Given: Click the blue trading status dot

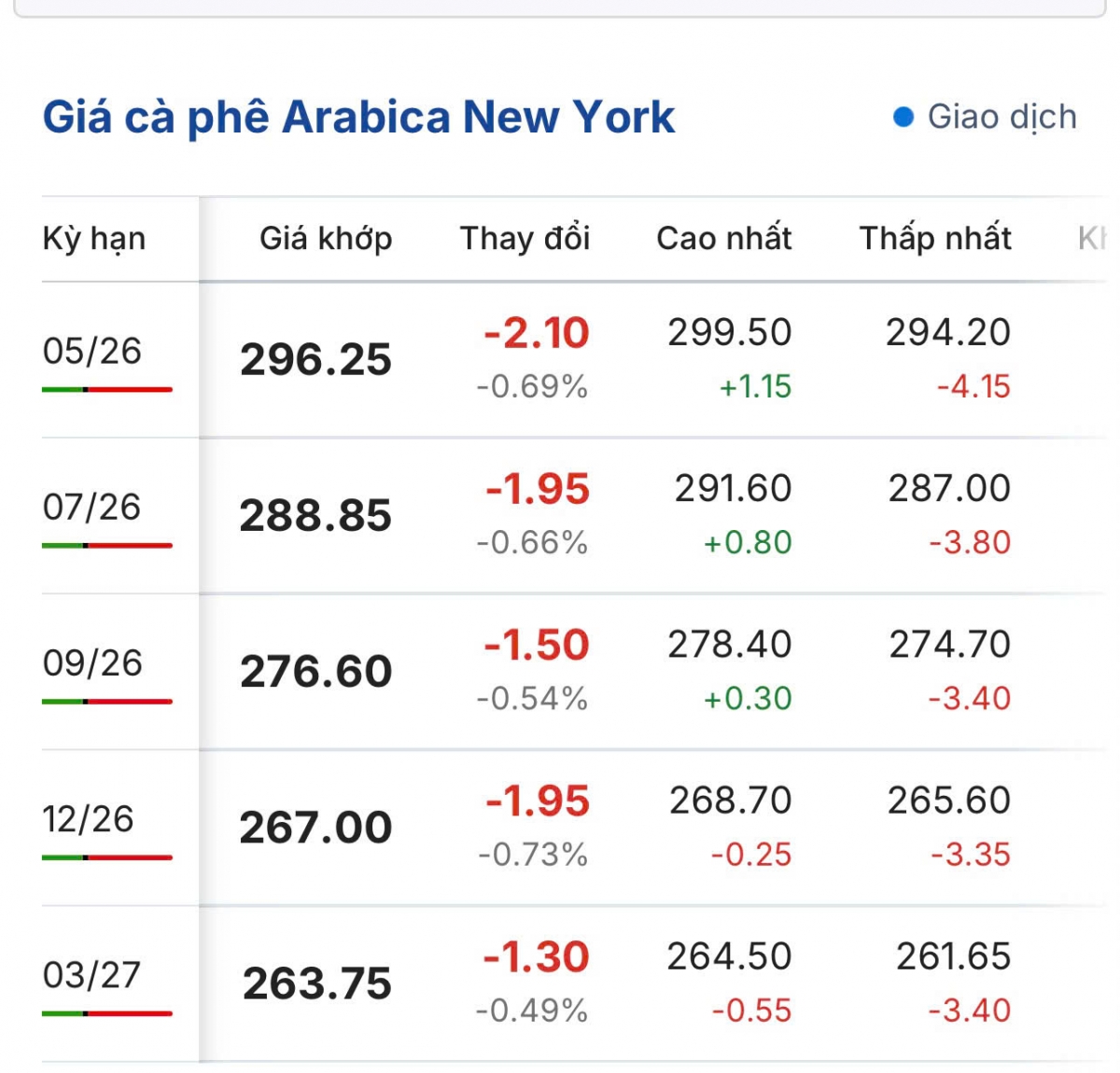Looking at the screenshot, I should [x=903, y=118].
